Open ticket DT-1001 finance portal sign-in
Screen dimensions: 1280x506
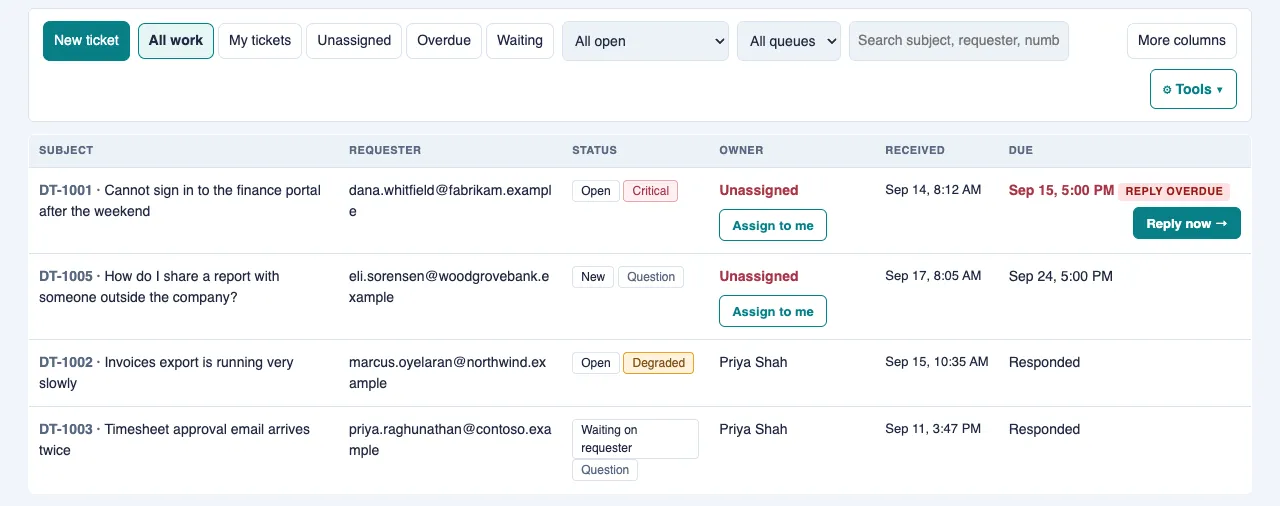[x=180, y=201]
